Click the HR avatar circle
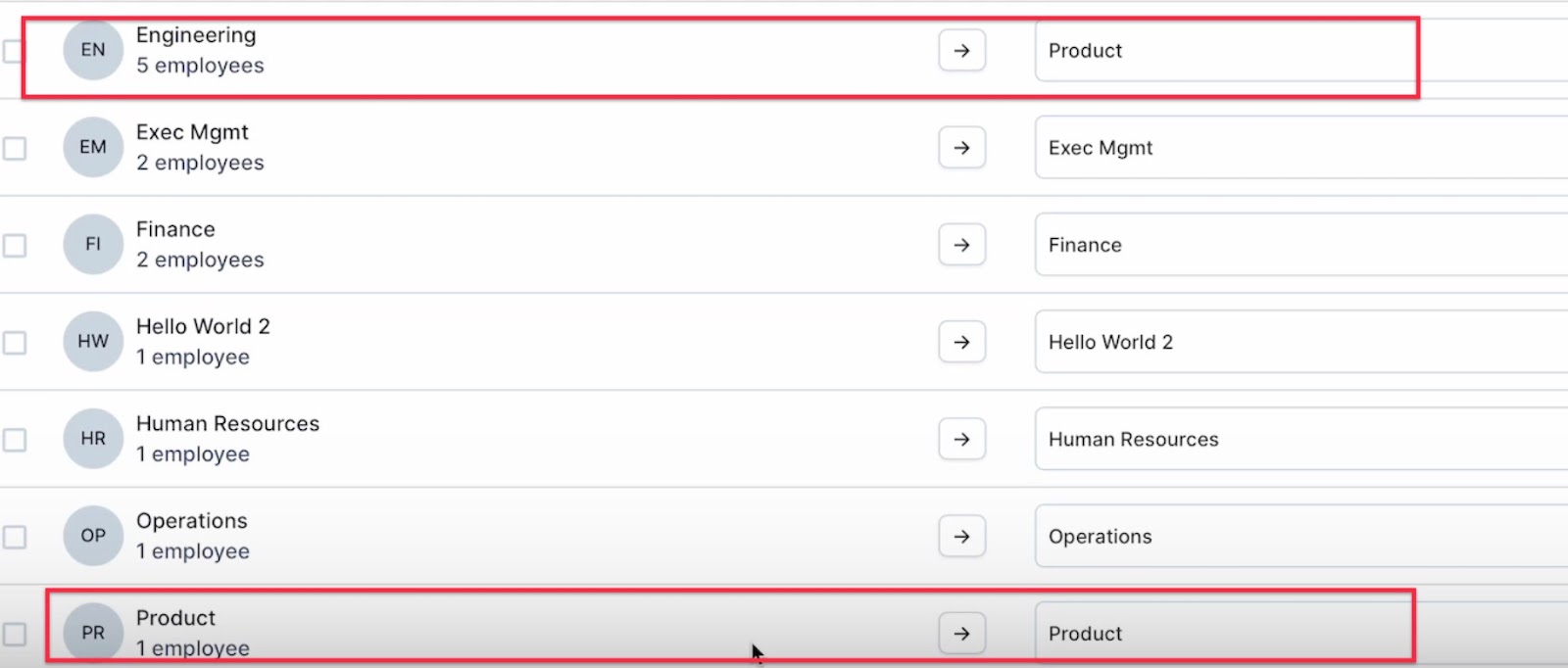This screenshot has height=668, width=1568. pyautogui.click(x=93, y=439)
